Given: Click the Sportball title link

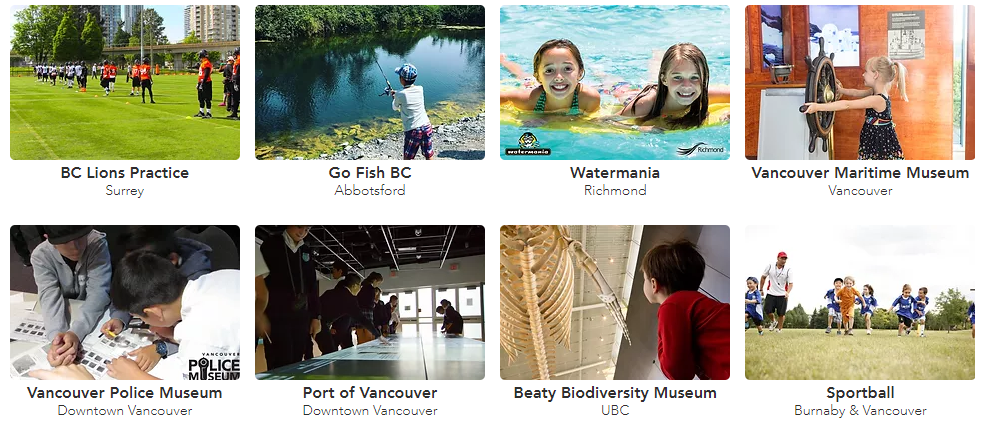Looking at the screenshot, I should (x=860, y=393).
